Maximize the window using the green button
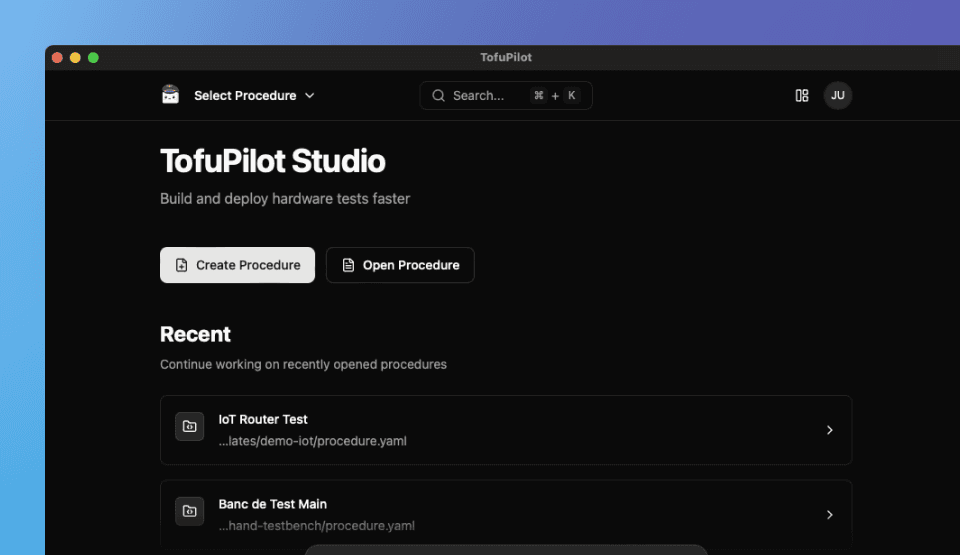The width and height of the screenshot is (960, 555). point(94,58)
